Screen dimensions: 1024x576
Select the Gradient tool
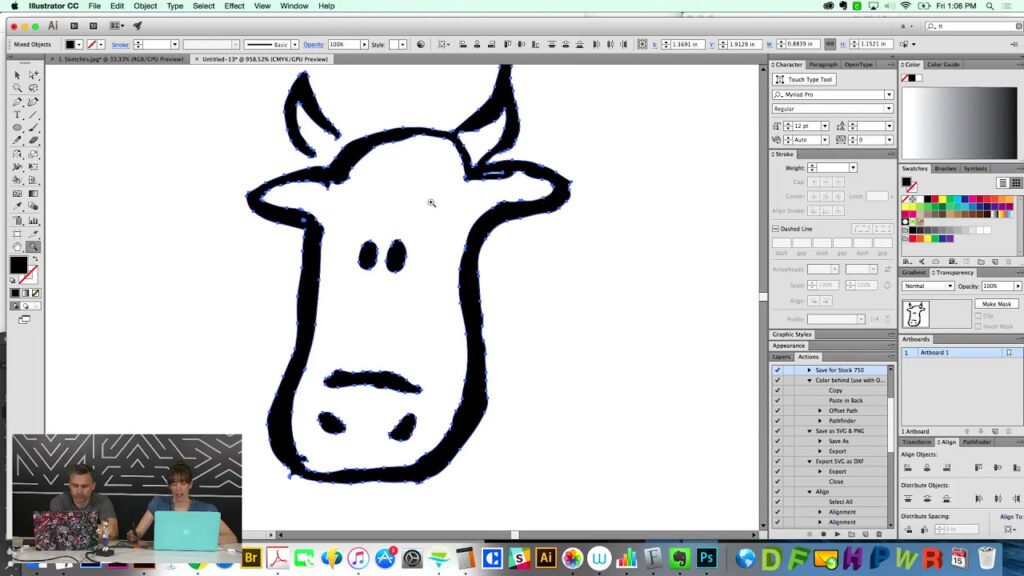tap(33, 194)
